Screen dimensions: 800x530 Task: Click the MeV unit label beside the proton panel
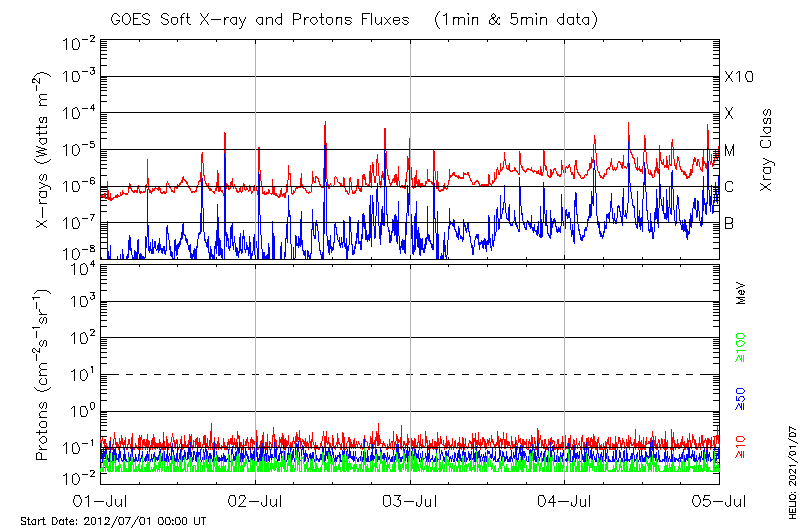point(742,294)
